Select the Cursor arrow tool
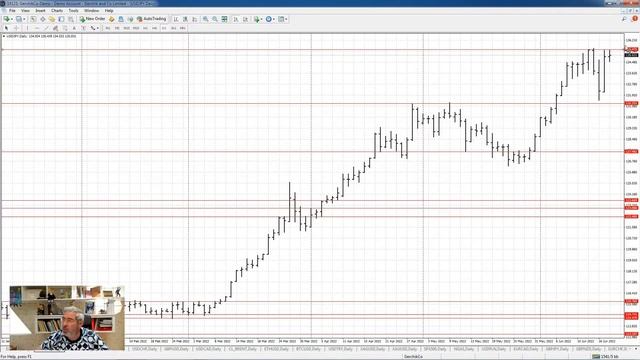The height and width of the screenshot is (360, 640). (7, 28)
